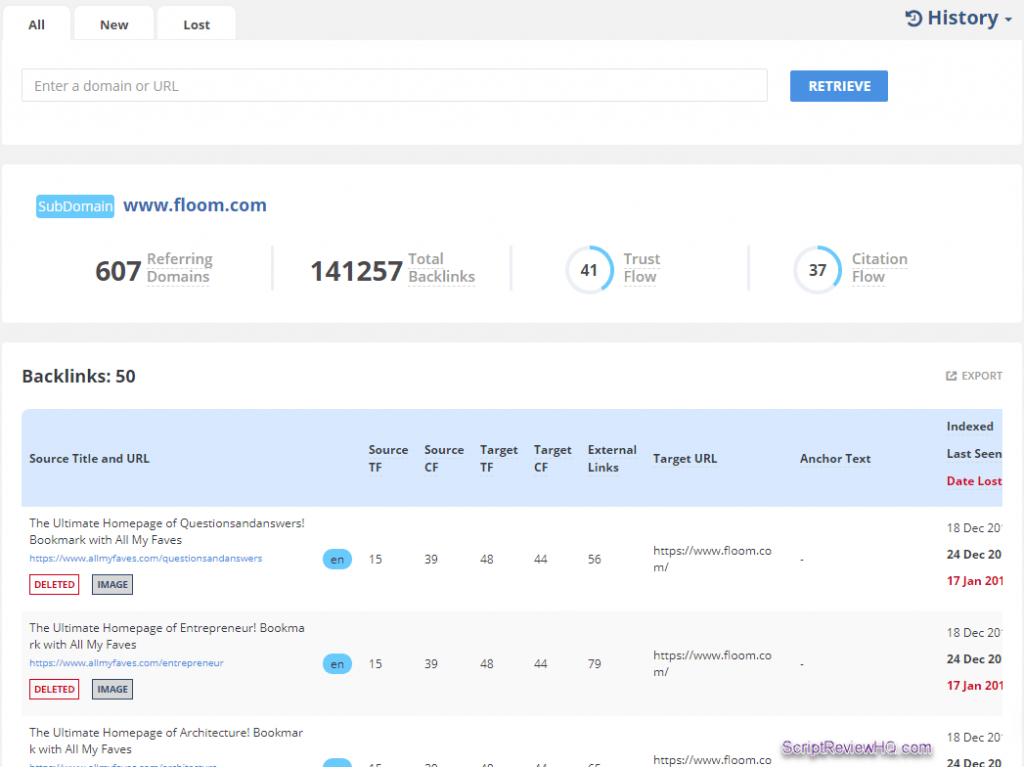Click the Last Seen column header
The width and height of the screenshot is (1024, 767).
[974, 453]
